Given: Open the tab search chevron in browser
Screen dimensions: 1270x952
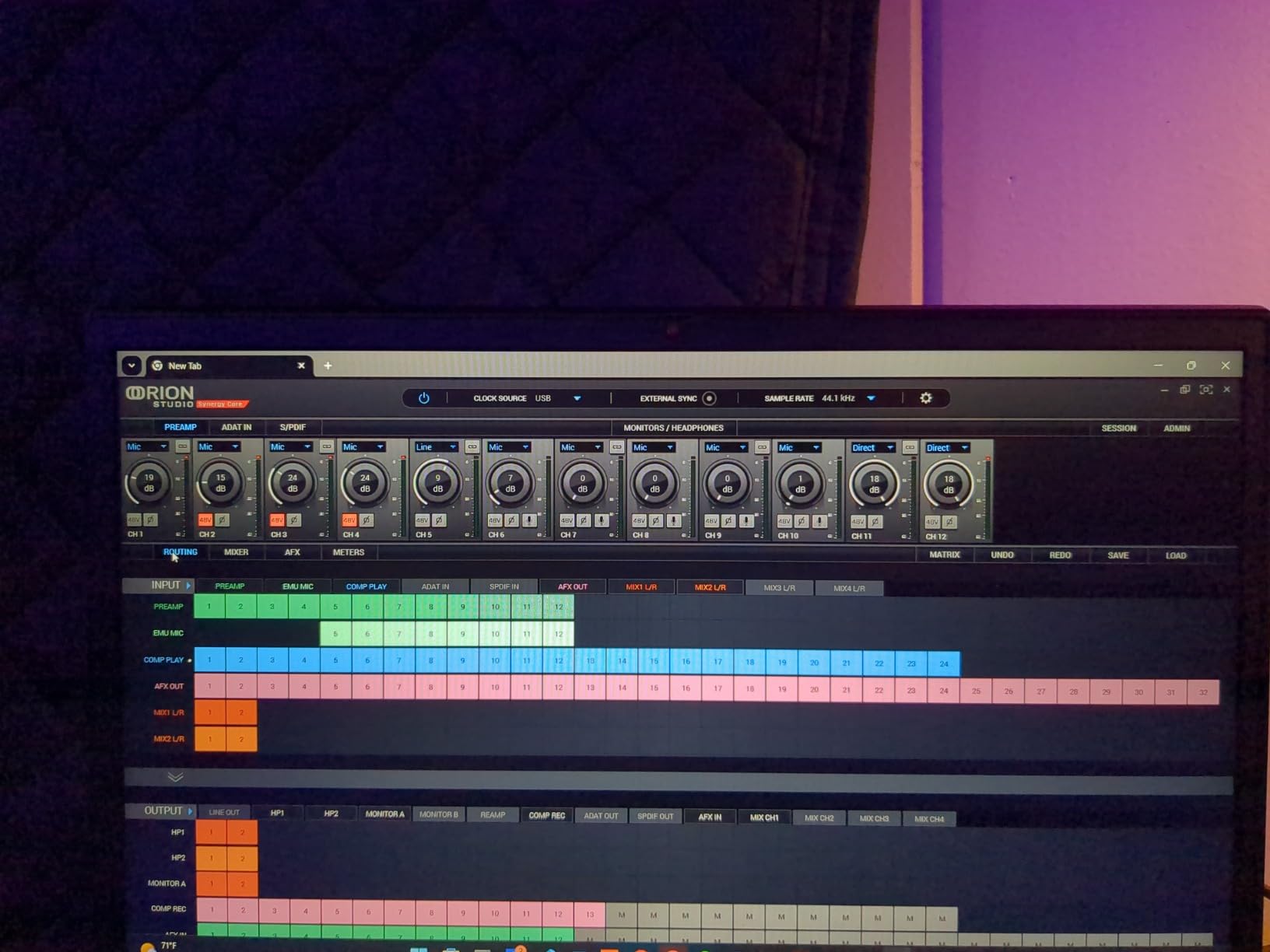Looking at the screenshot, I should click(x=132, y=366).
